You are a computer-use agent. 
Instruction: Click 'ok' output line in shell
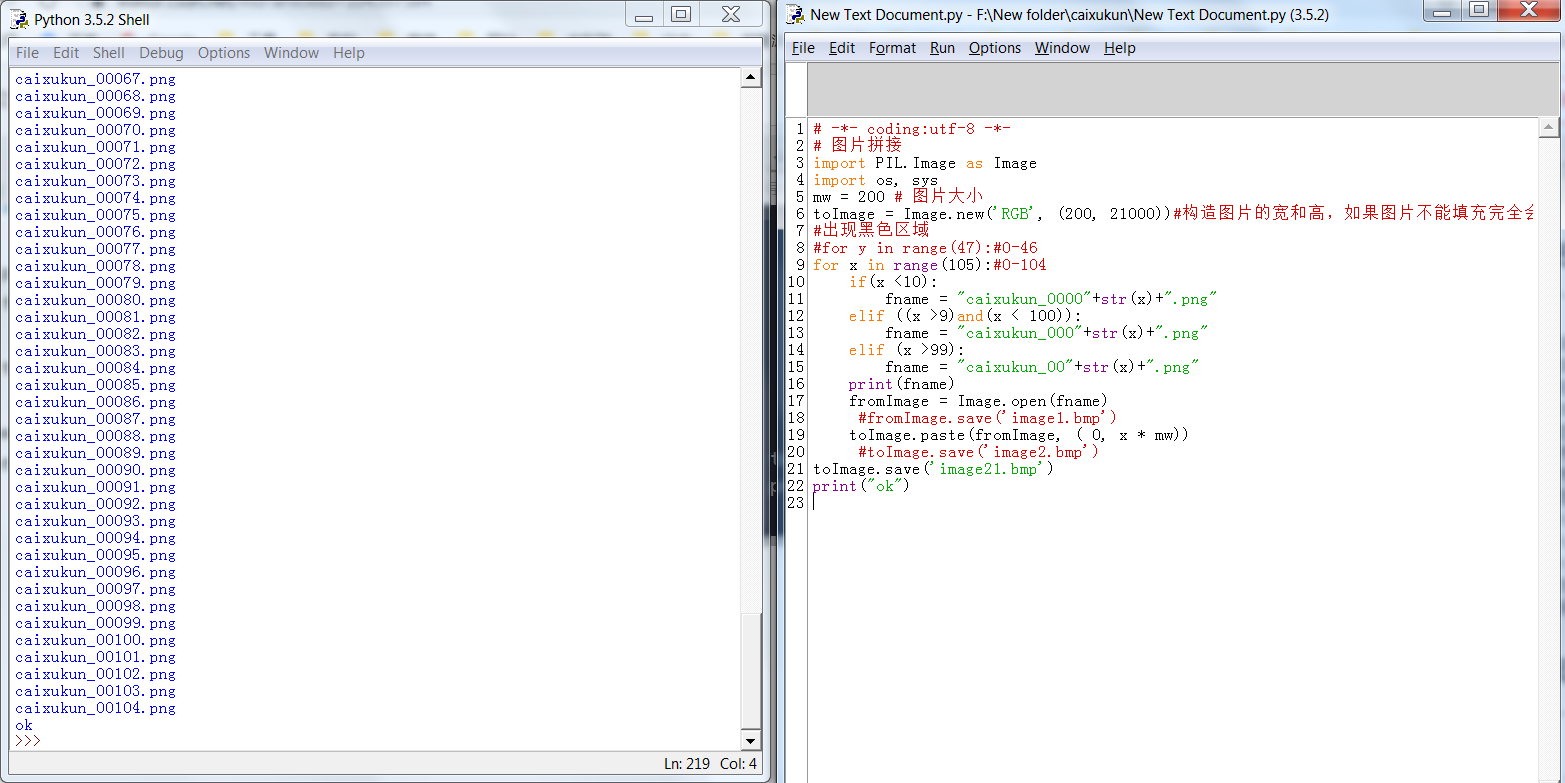point(24,725)
